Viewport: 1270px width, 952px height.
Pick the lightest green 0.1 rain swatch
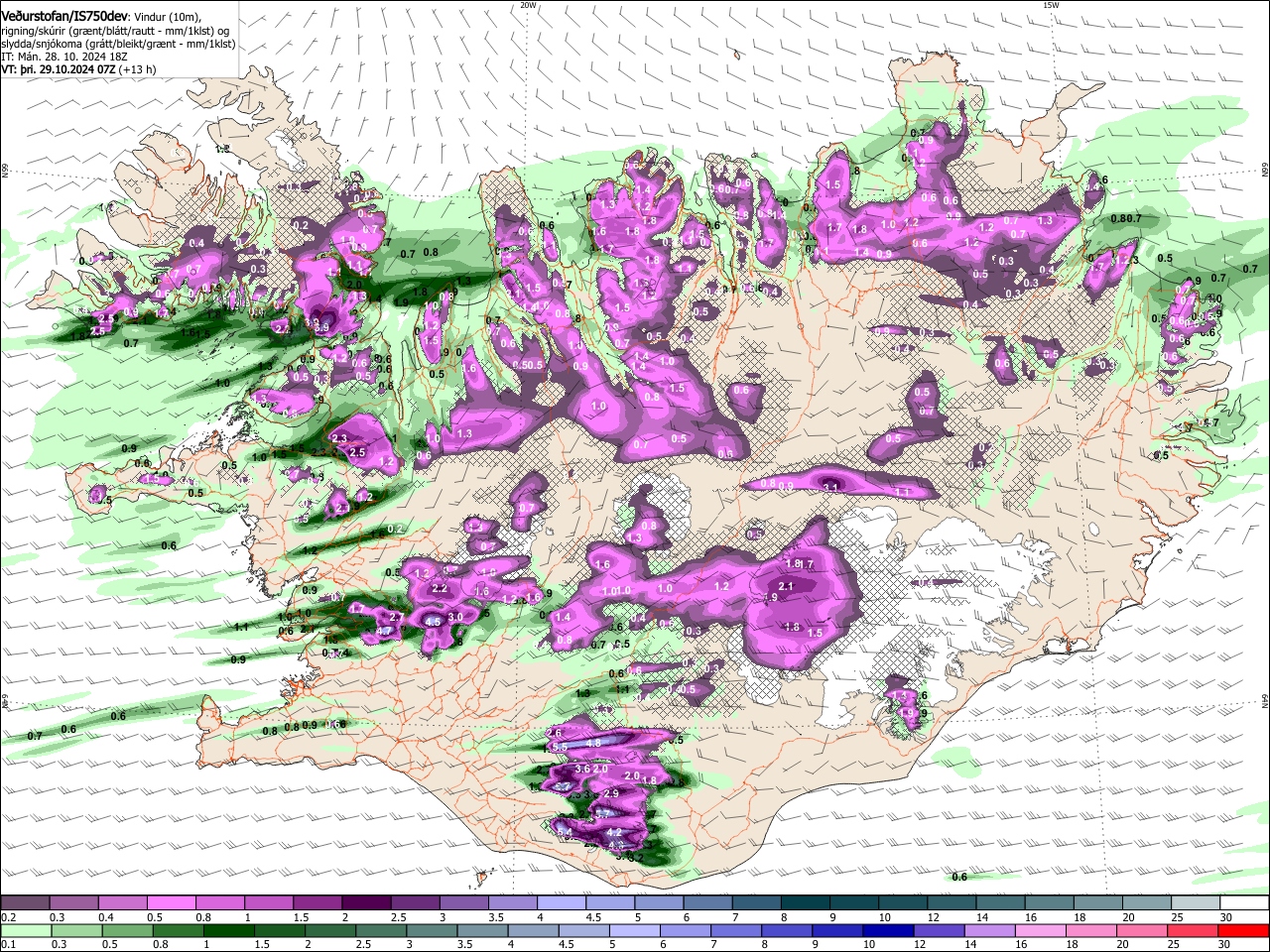25,931
